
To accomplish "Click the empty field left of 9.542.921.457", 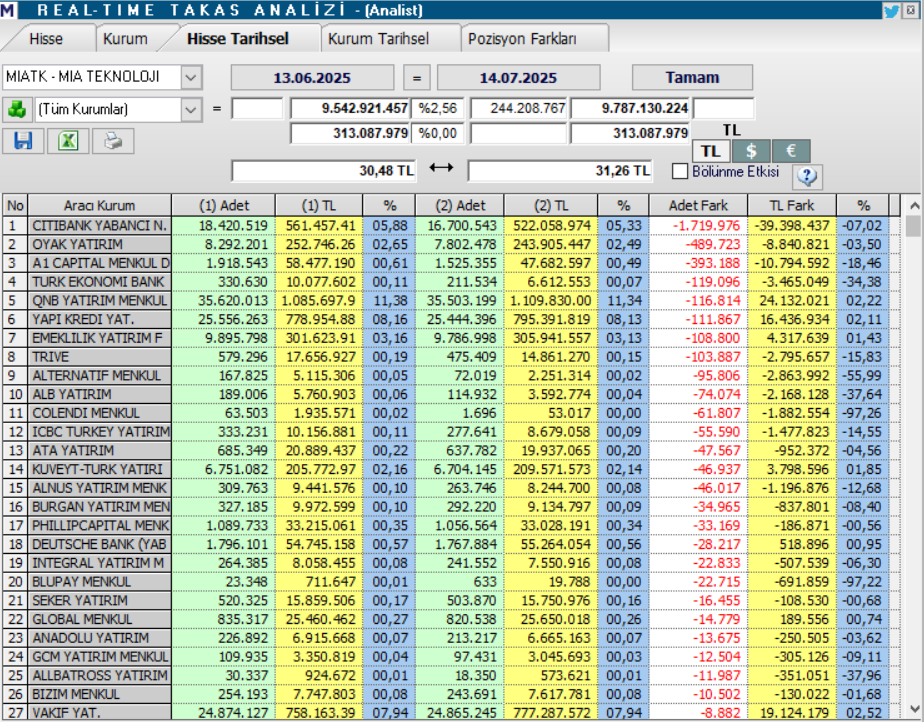I will (x=257, y=108).
